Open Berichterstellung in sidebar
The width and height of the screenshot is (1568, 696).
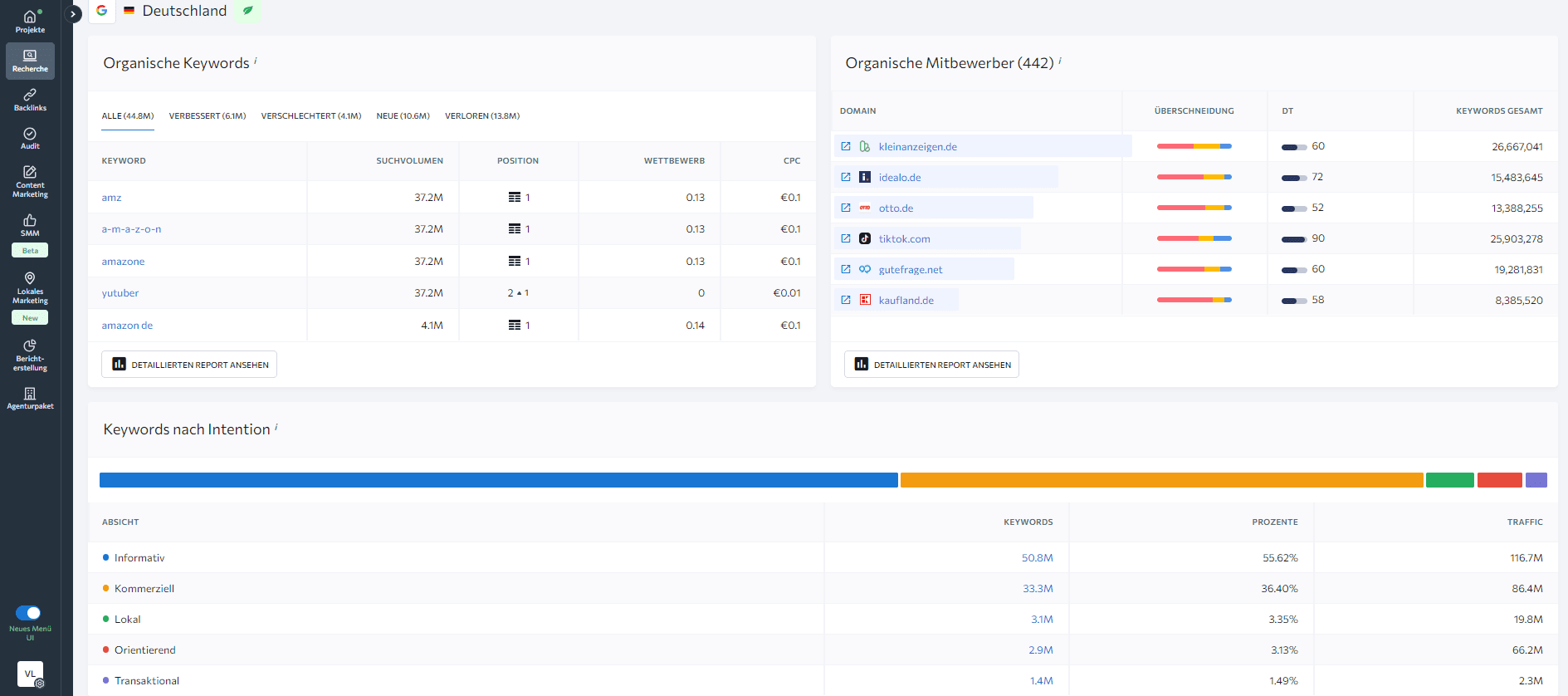[30, 355]
